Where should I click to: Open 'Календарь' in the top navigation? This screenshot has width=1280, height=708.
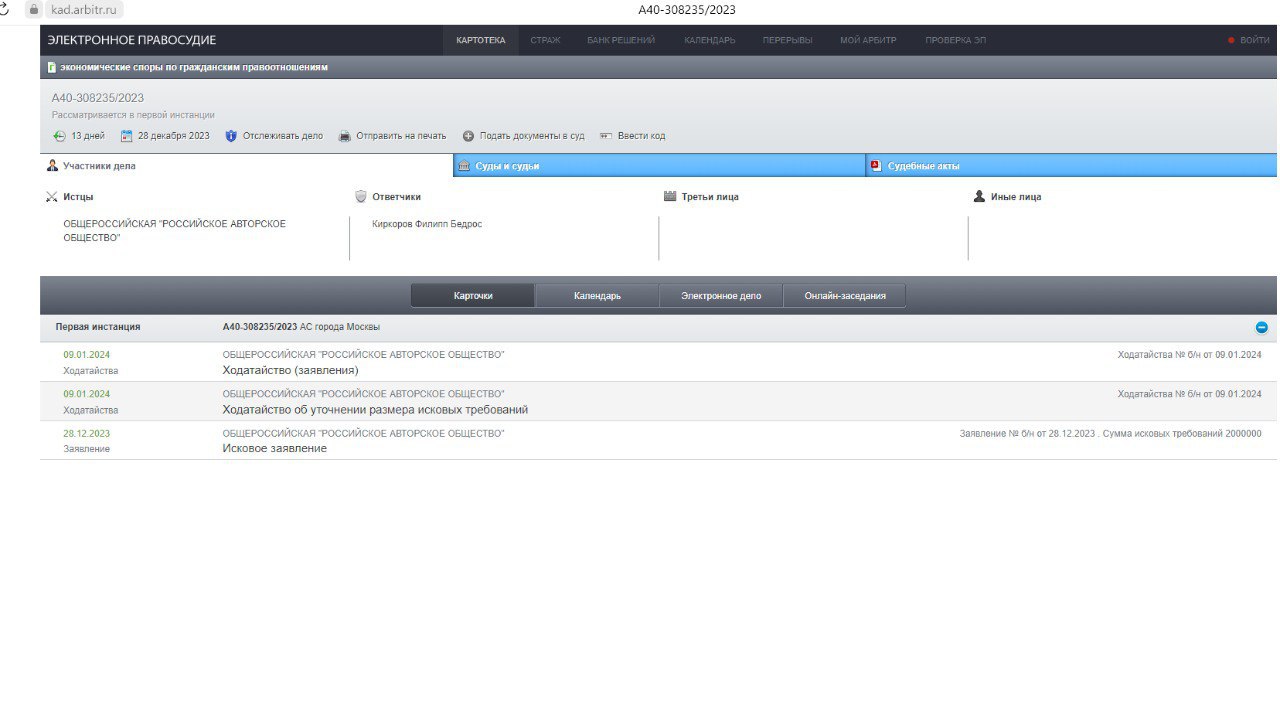(x=709, y=40)
